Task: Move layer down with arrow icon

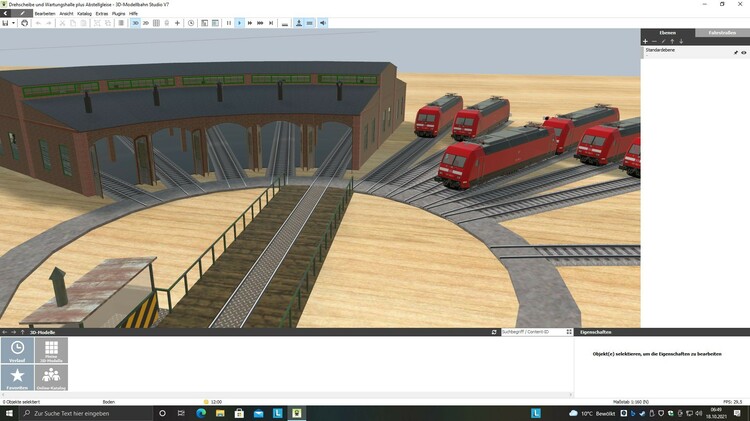Action: tap(681, 42)
